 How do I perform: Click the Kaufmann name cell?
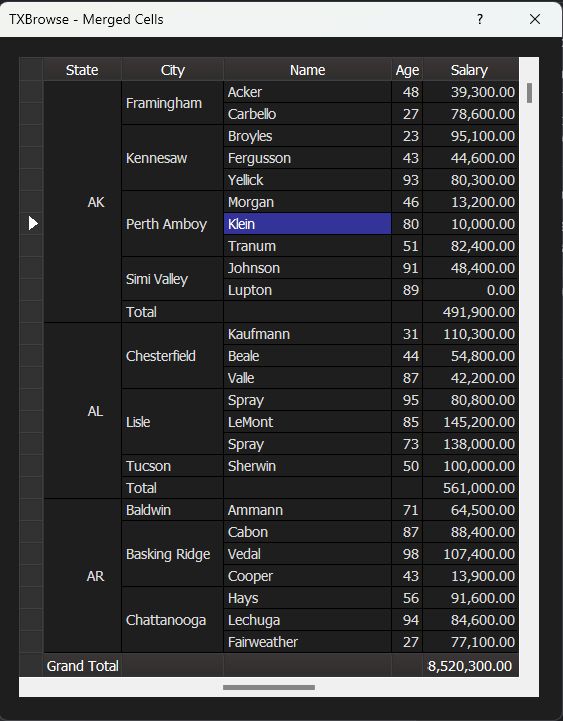click(307, 334)
